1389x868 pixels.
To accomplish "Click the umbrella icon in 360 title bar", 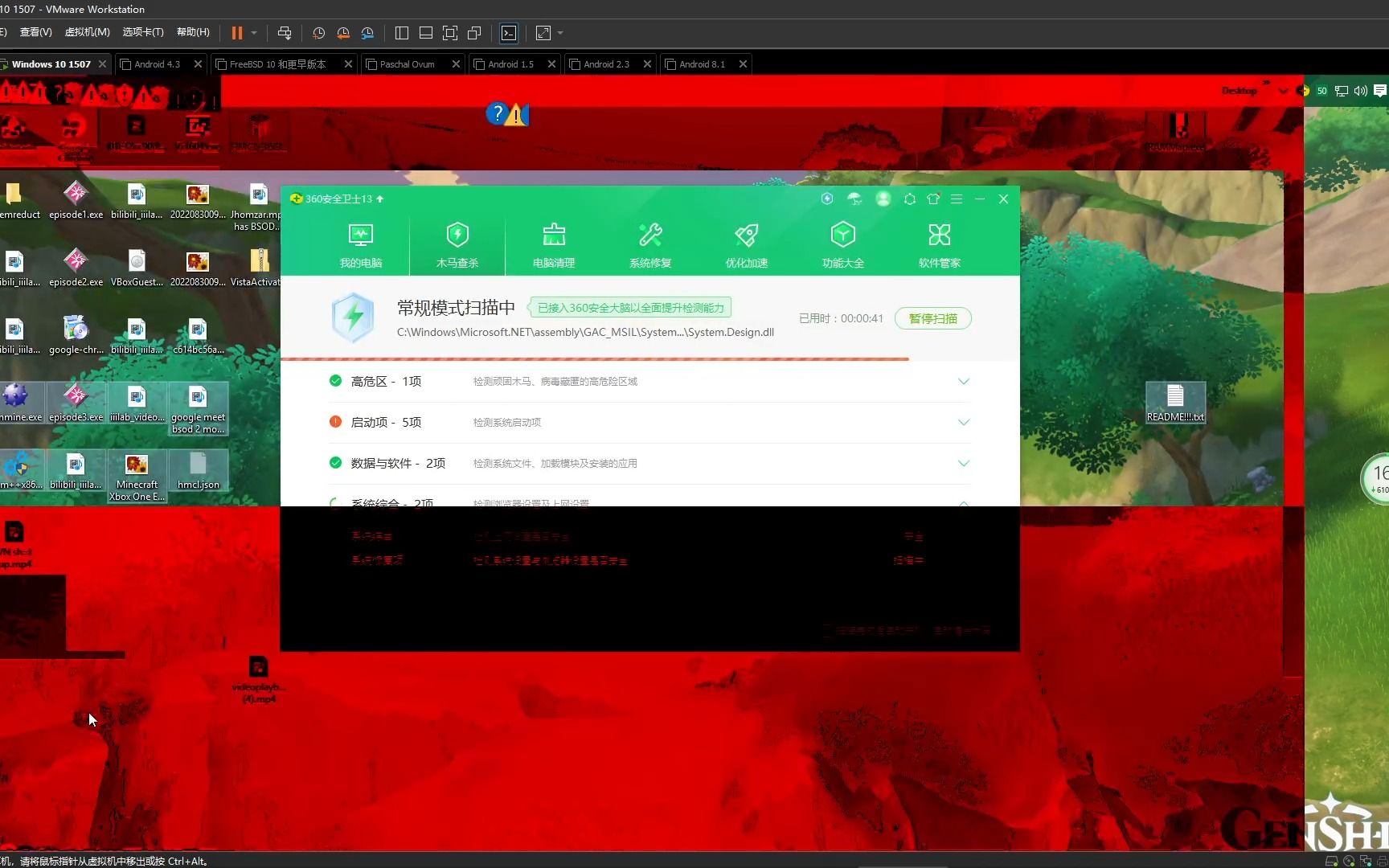I will pos(854,199).
